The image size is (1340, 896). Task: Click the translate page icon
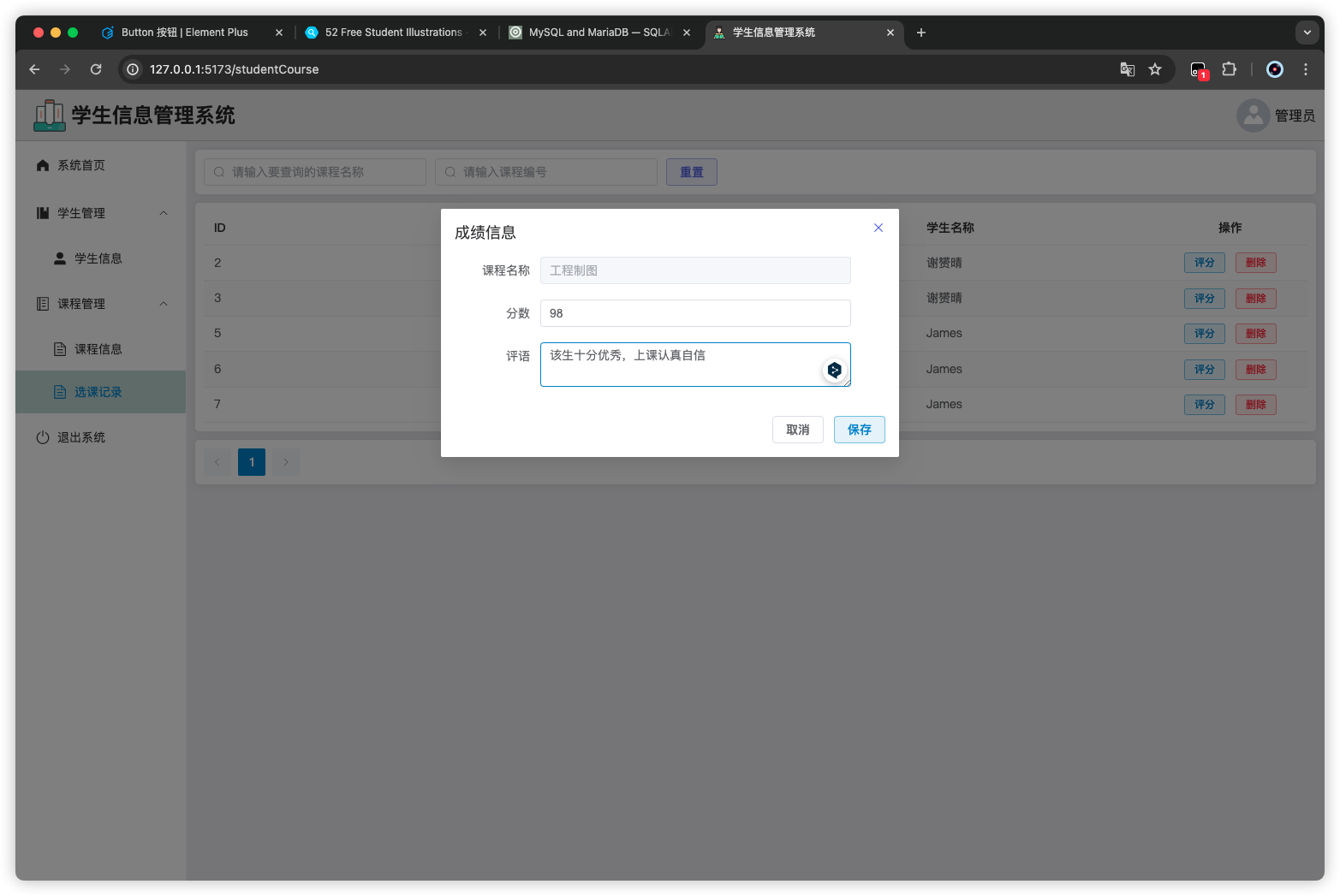click(x=1128, y=69)
